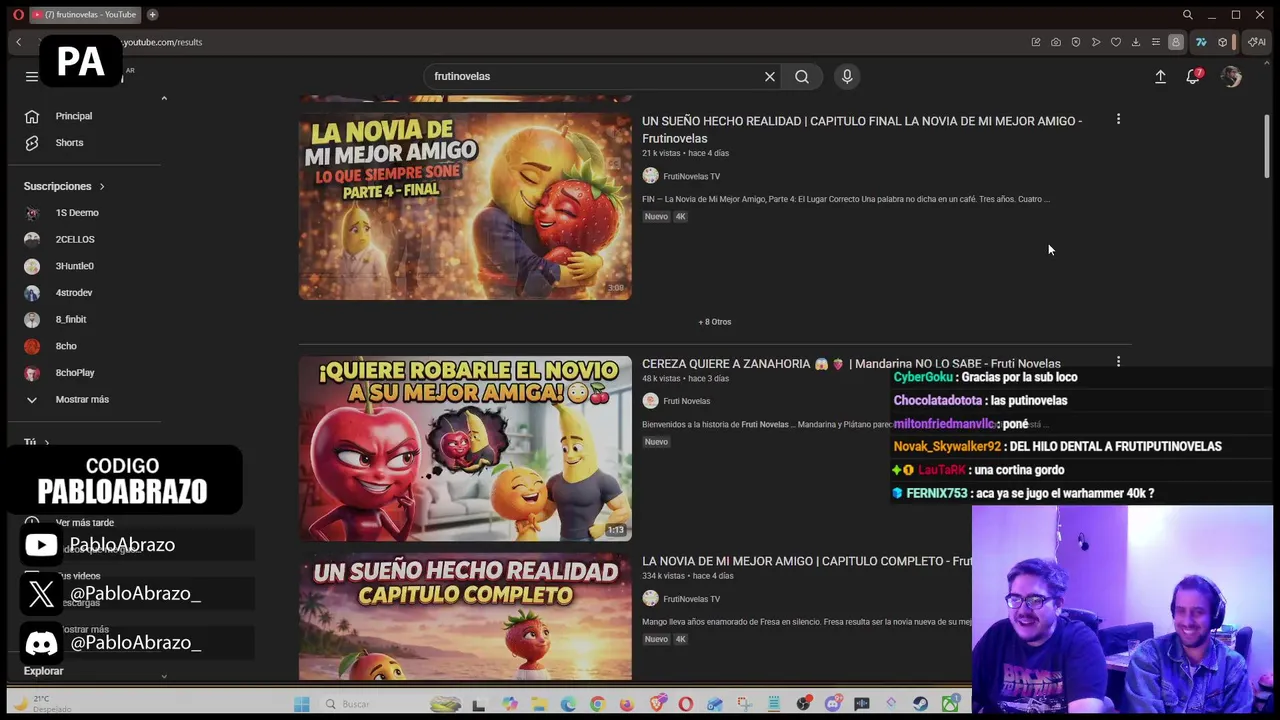Open options menu for capitulo final video
The height and width of the screenshot is (720, 1280).
[1118, 119]
